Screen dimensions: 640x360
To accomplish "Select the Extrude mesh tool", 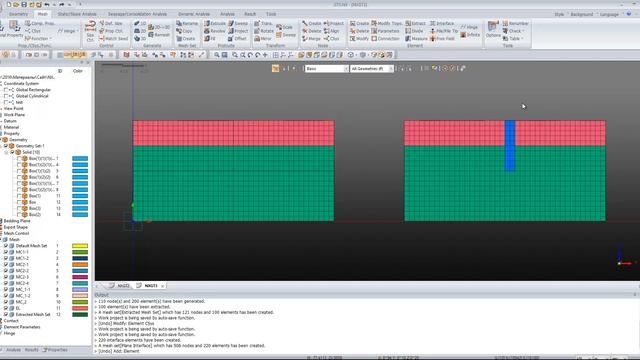I will 215,23.
